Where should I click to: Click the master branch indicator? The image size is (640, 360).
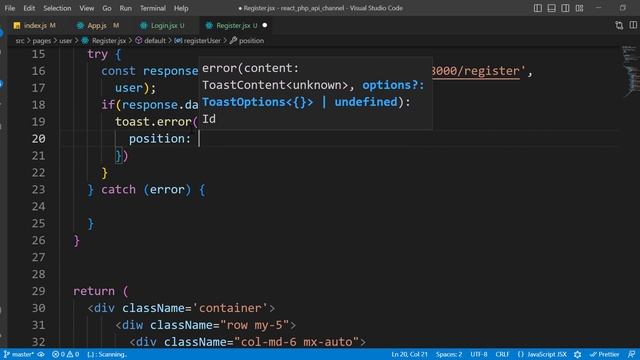click(19, 354)
